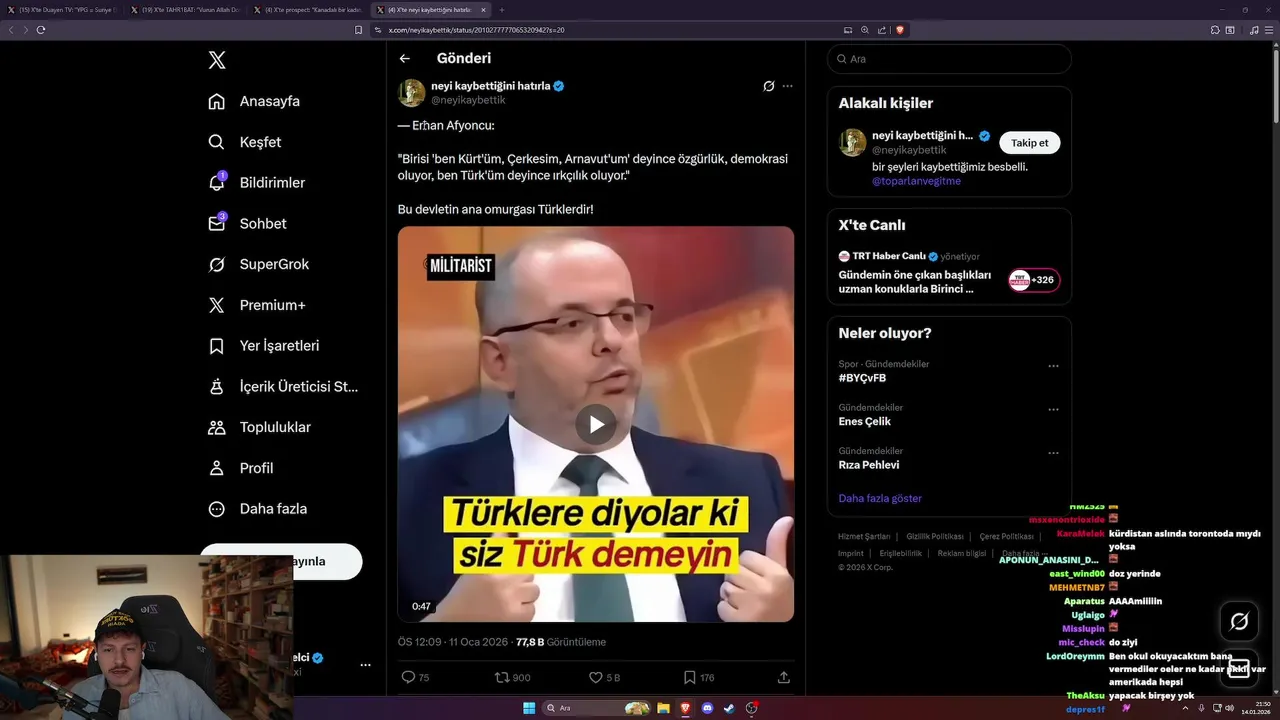The height and width of the screenshot is (720, 1280).
Task: Open Çerez Politikası footer link
Action: 1006,537
